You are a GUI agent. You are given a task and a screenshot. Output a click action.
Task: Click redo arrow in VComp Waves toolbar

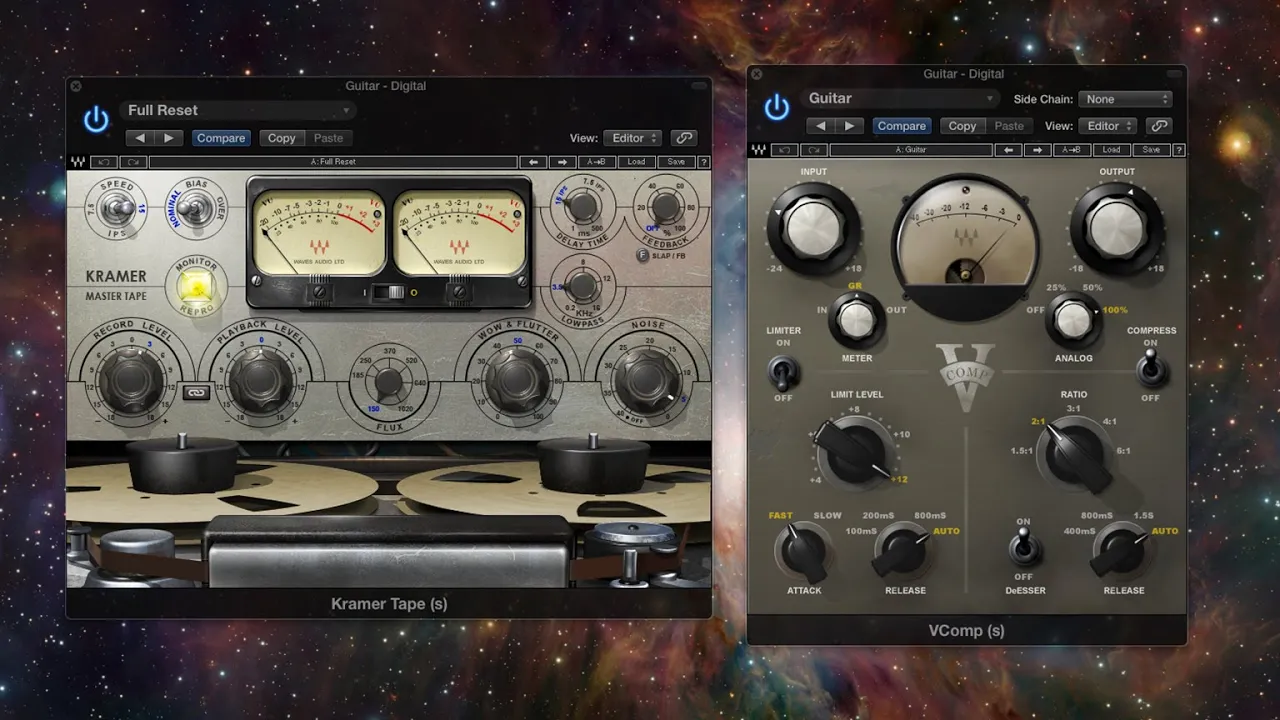coord(812,150)
